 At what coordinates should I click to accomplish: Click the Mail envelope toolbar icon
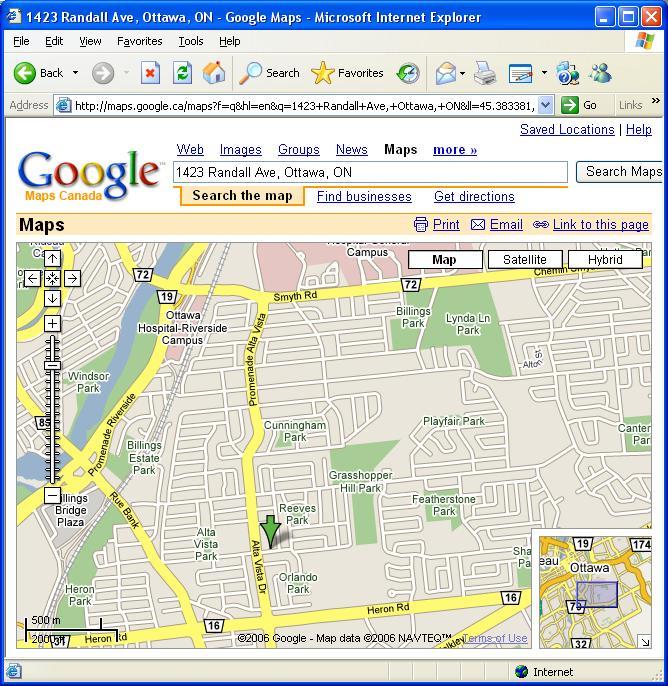point(446,73)
